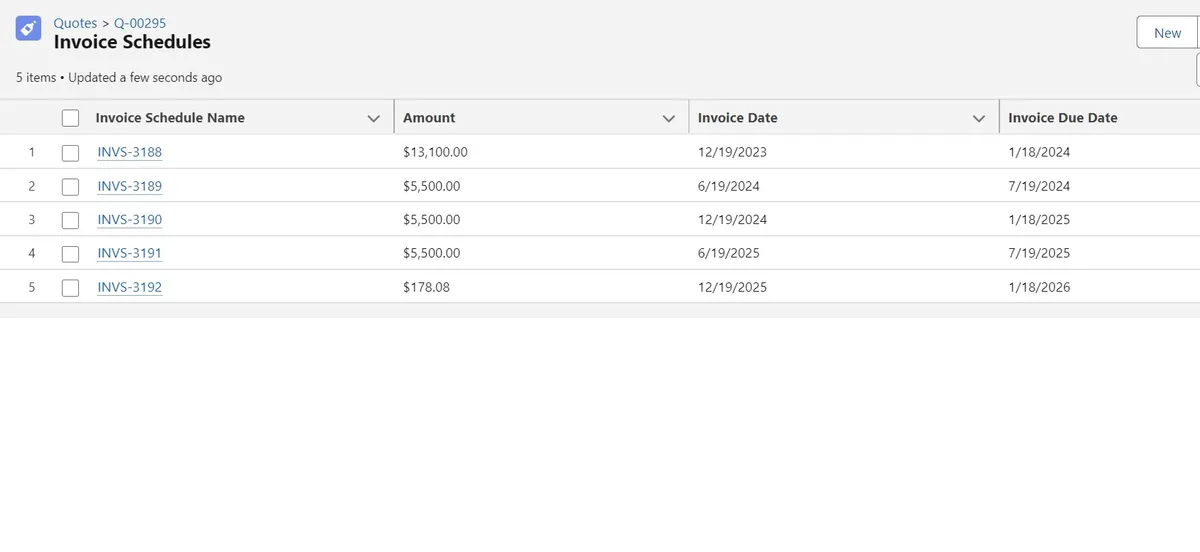
Task: Select checkbox for row INVS-3189
Action: pos(70,187)
